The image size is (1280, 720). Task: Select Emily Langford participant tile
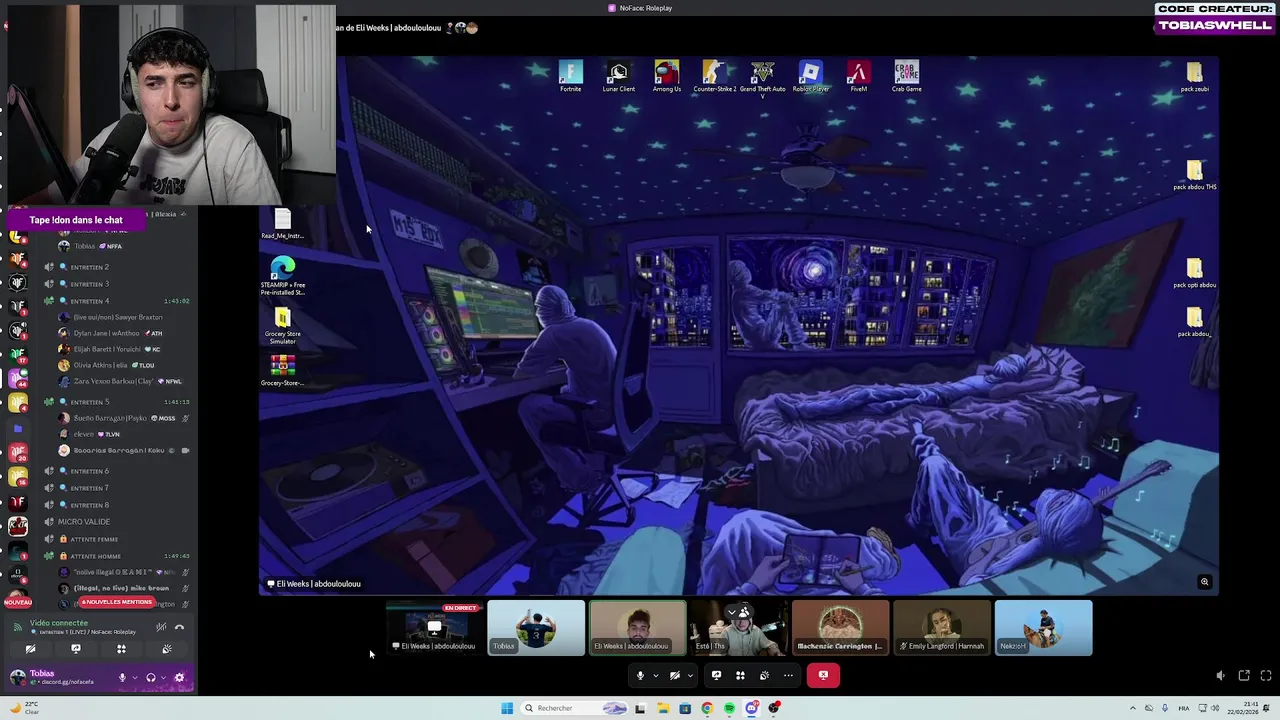[x=942, y=628]
